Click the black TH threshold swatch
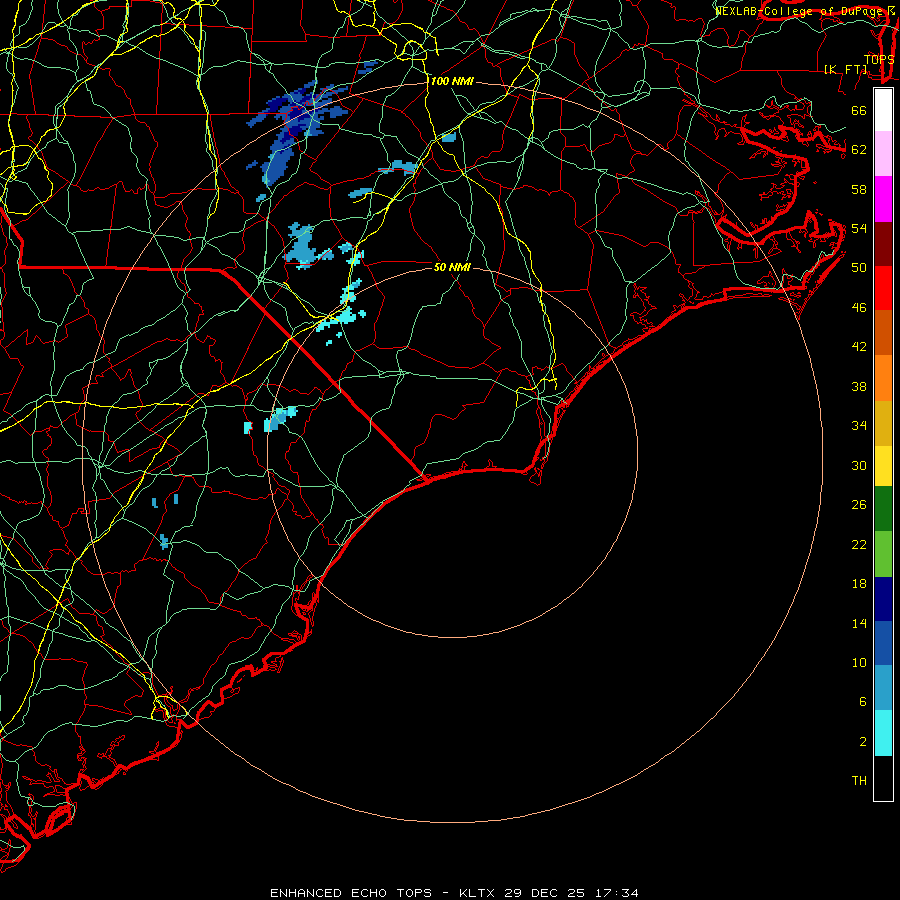The image size is (900, 900). 883,778
